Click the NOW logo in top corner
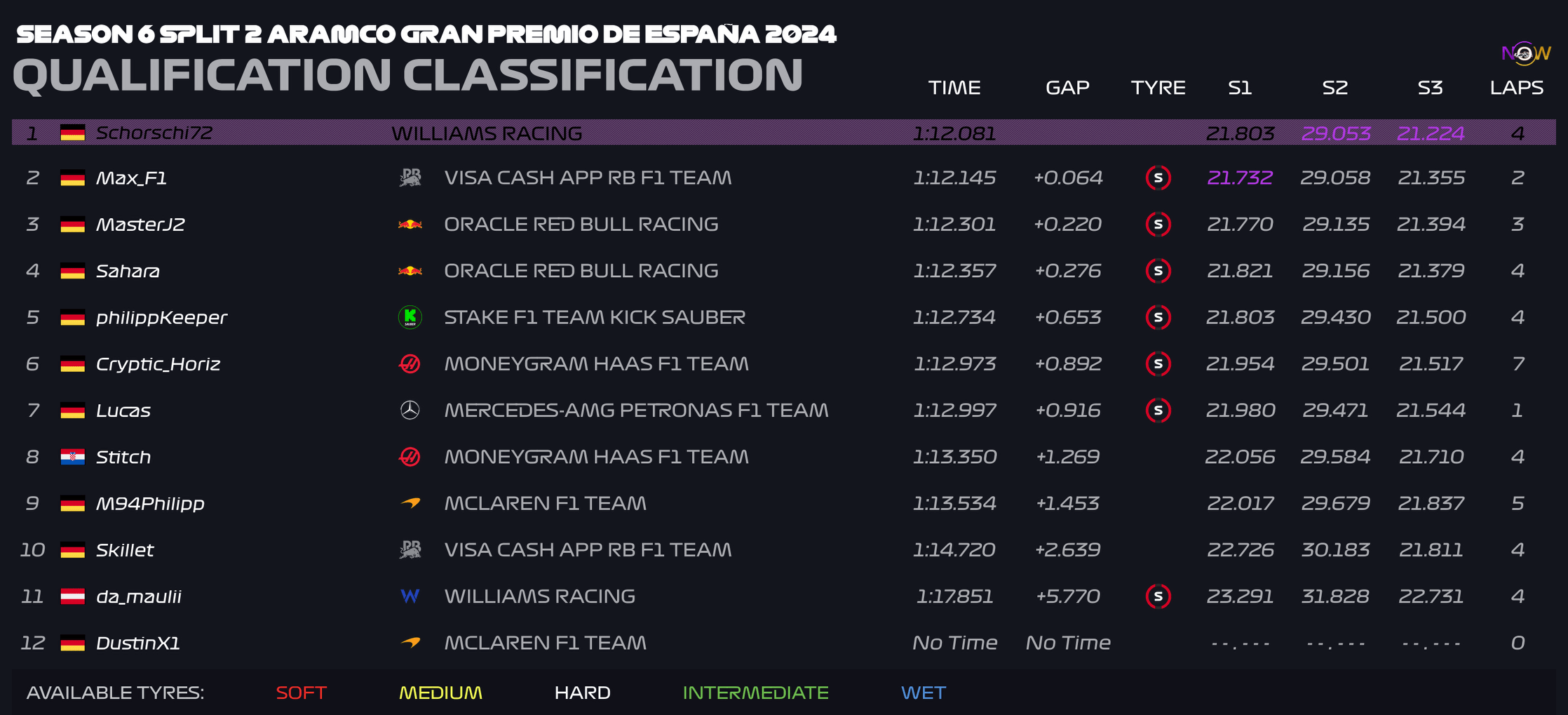The height and width of the screenshot is (715, 1568). pyautogui.click(x=1526, y=53)
